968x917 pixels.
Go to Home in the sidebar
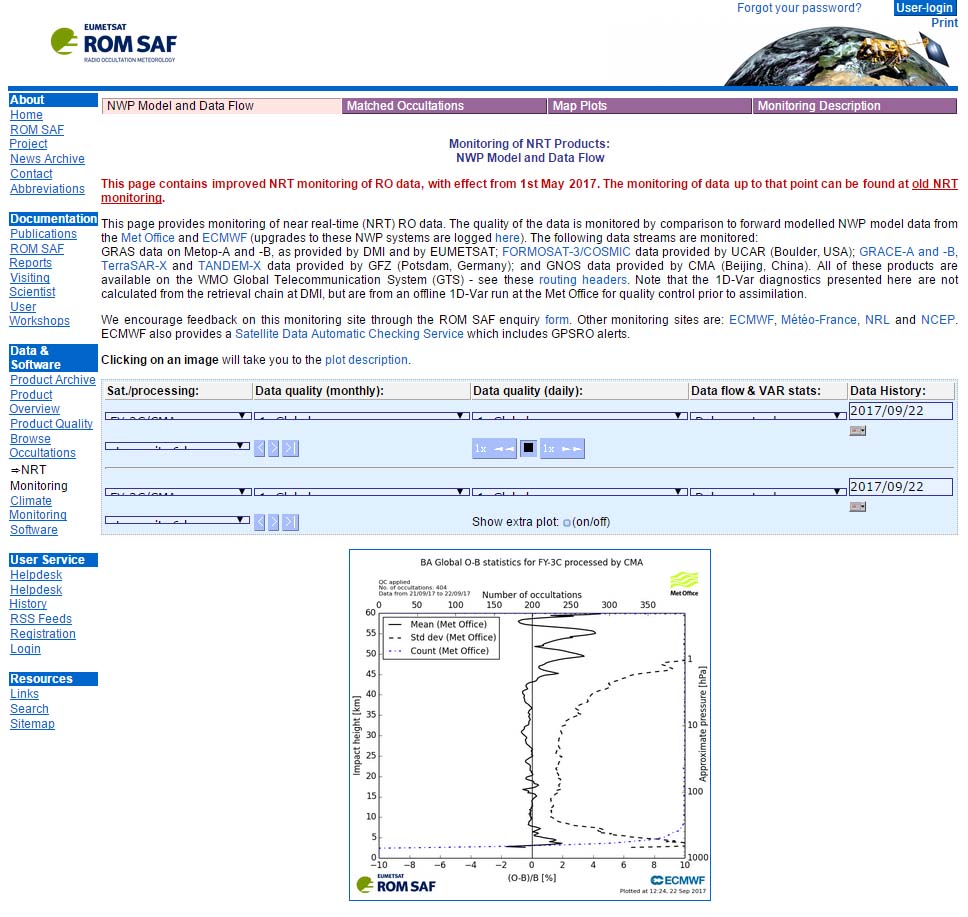tap(27, 115)
